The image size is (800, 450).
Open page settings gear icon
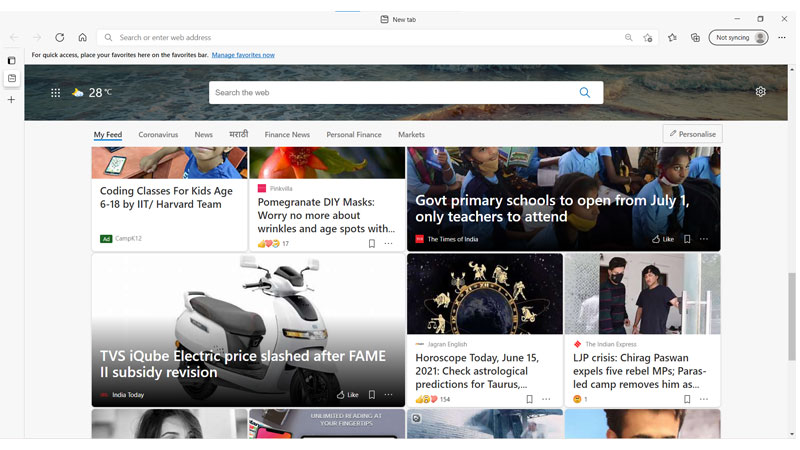point(760,91)
